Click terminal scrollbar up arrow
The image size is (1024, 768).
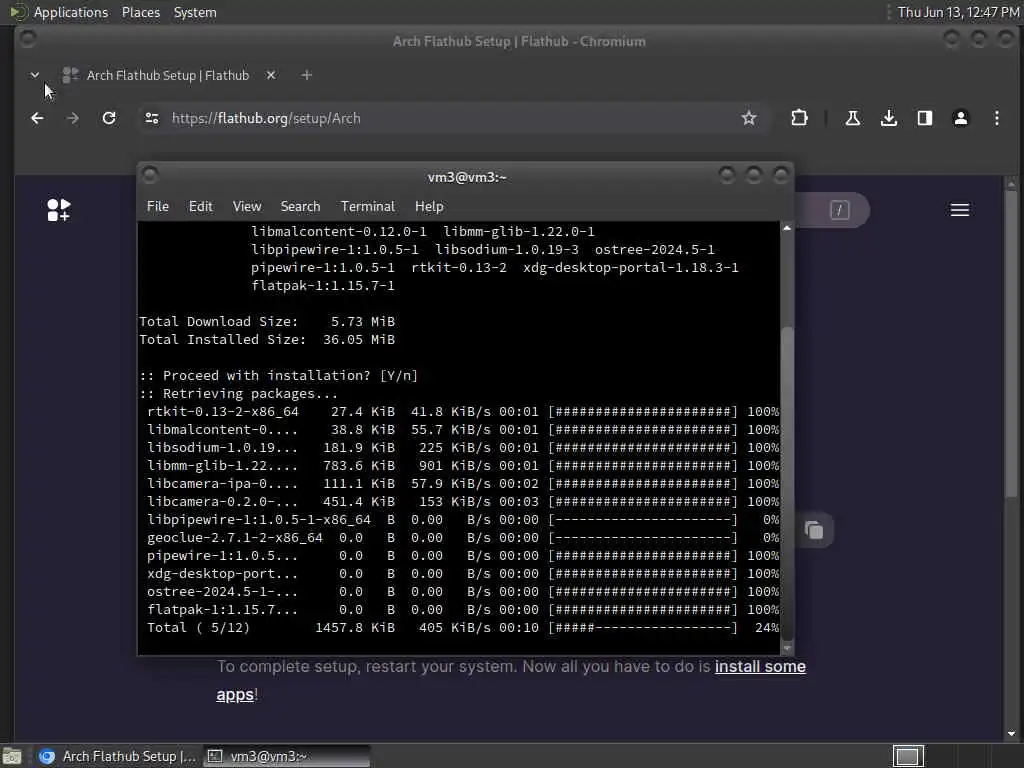coord(787,228)
